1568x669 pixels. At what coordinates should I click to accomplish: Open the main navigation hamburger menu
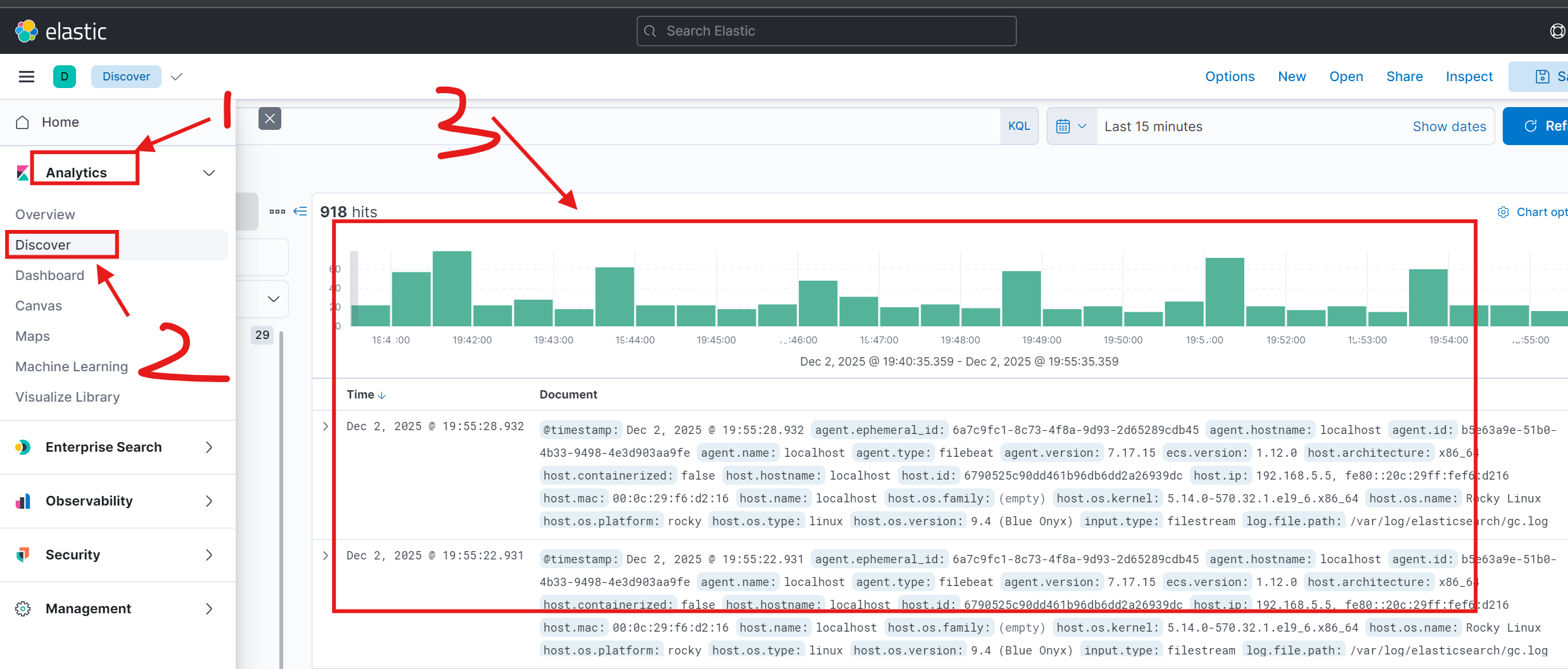(26, 76)
